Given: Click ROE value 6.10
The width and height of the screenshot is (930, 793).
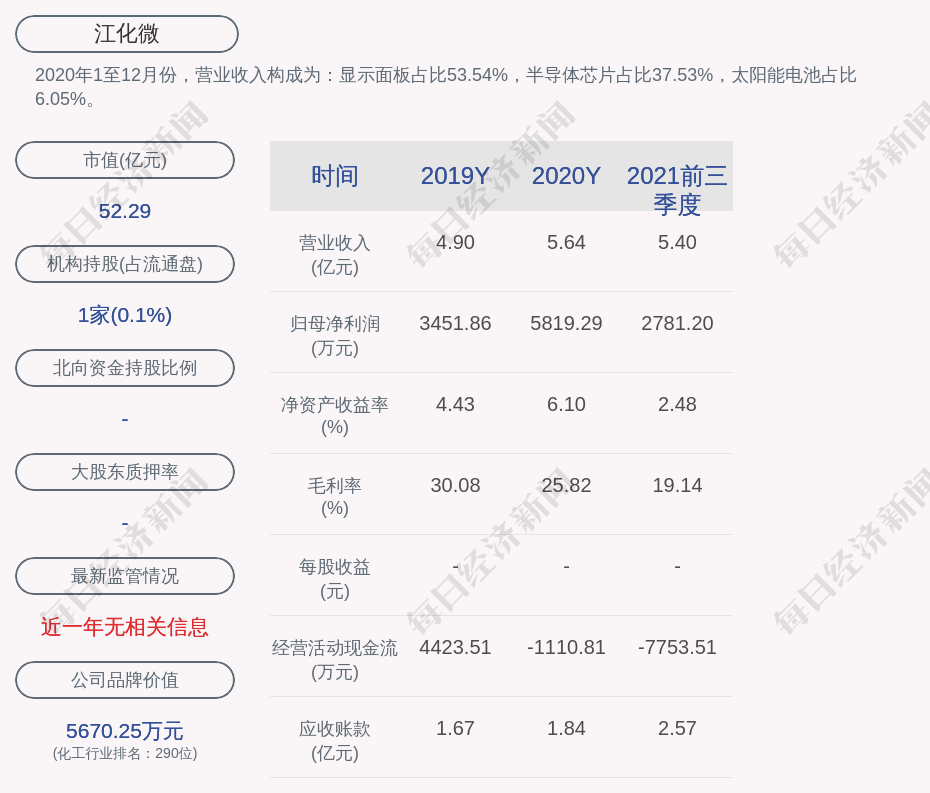Looking at the screenshot, I should (566, 405).
